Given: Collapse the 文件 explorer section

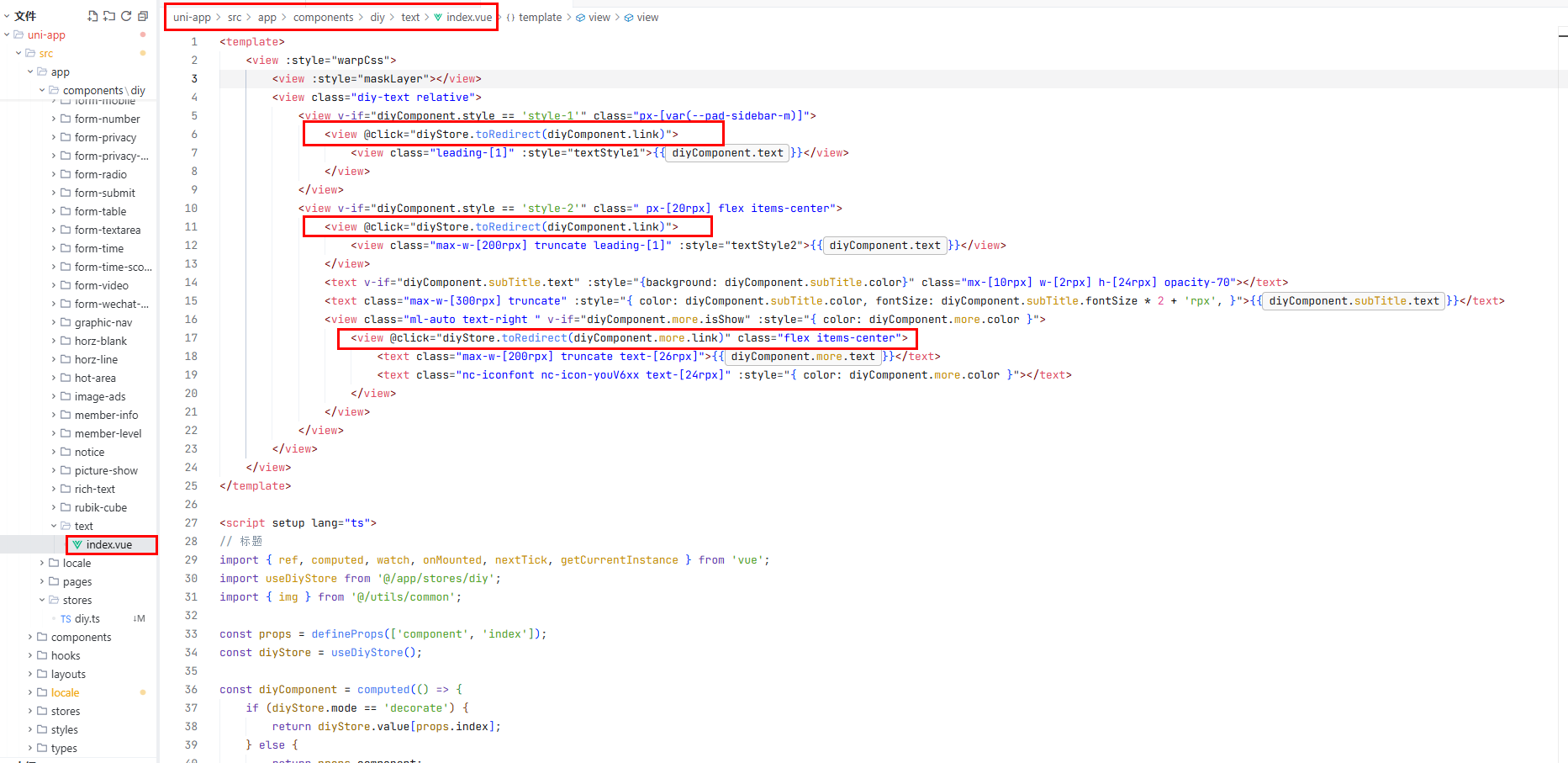Looking at the screenshot, I should coord(7,16).
